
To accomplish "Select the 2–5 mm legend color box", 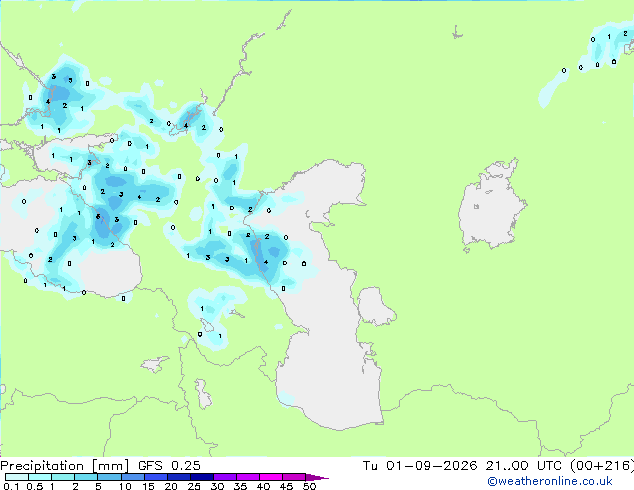I will click(86, 477).
